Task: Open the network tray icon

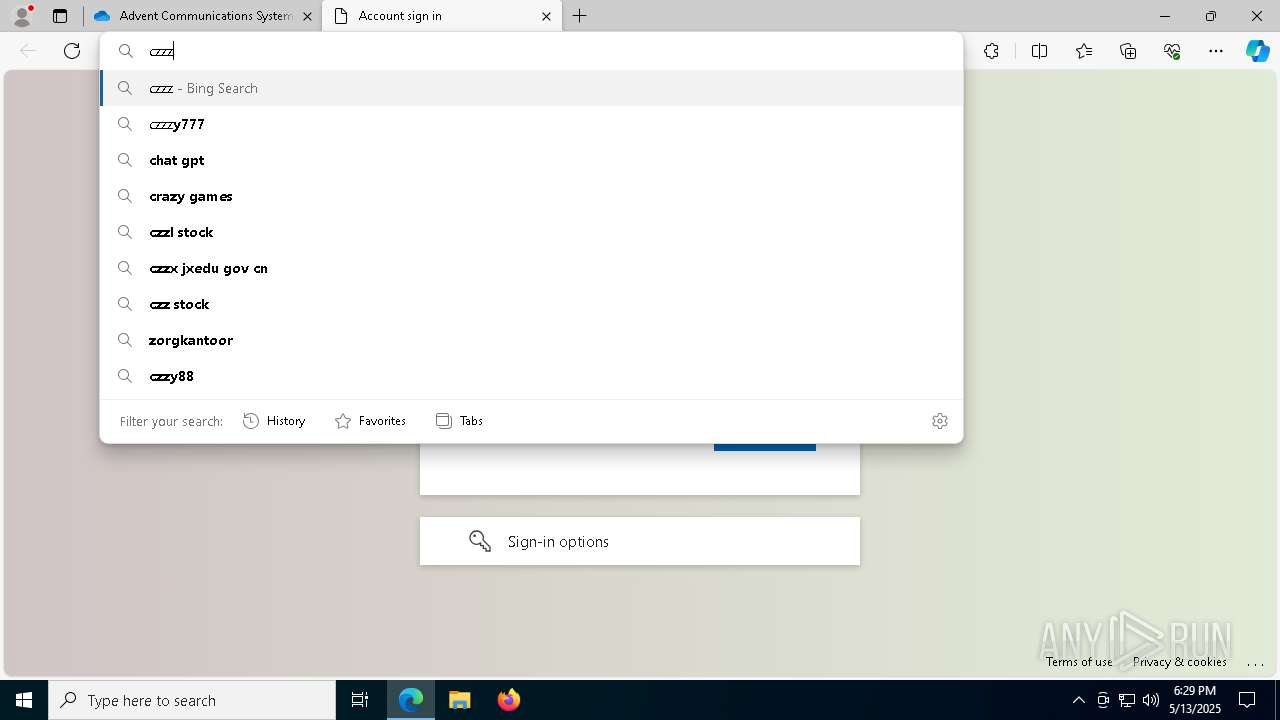Action: pyautogui.click(x=1127, y=700)
